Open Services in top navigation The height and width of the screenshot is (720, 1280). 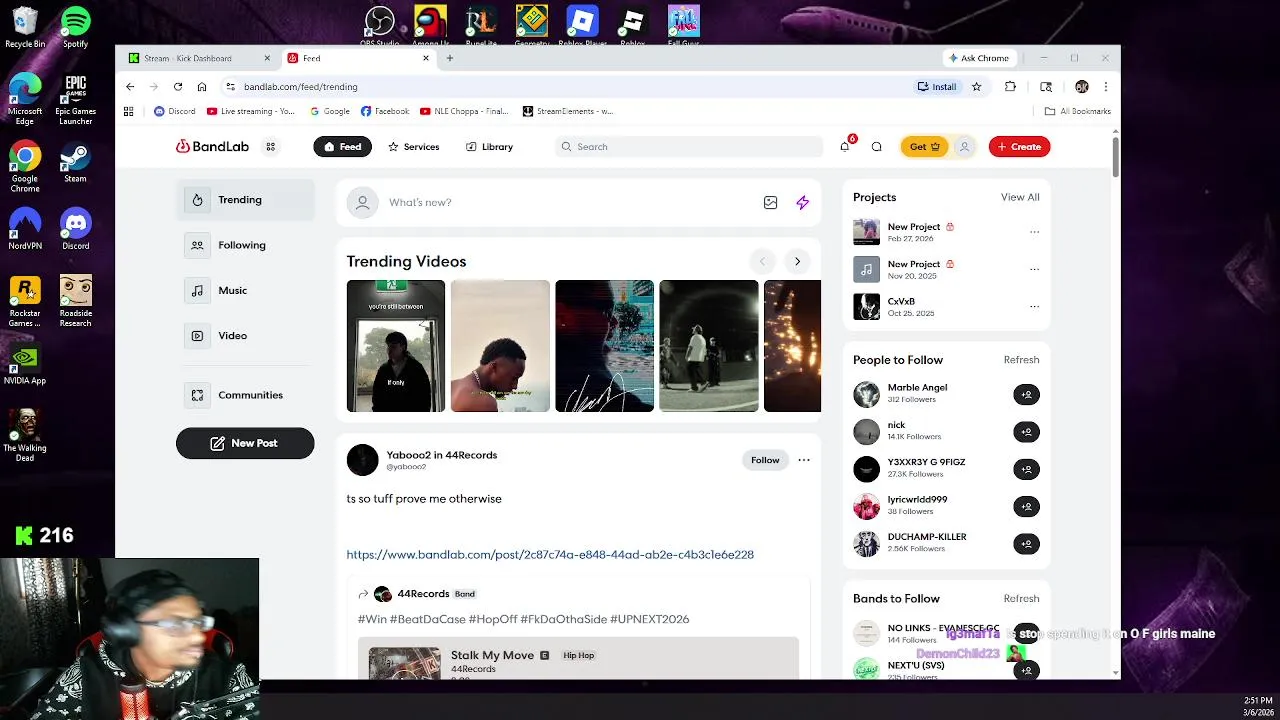pos(413,147)
